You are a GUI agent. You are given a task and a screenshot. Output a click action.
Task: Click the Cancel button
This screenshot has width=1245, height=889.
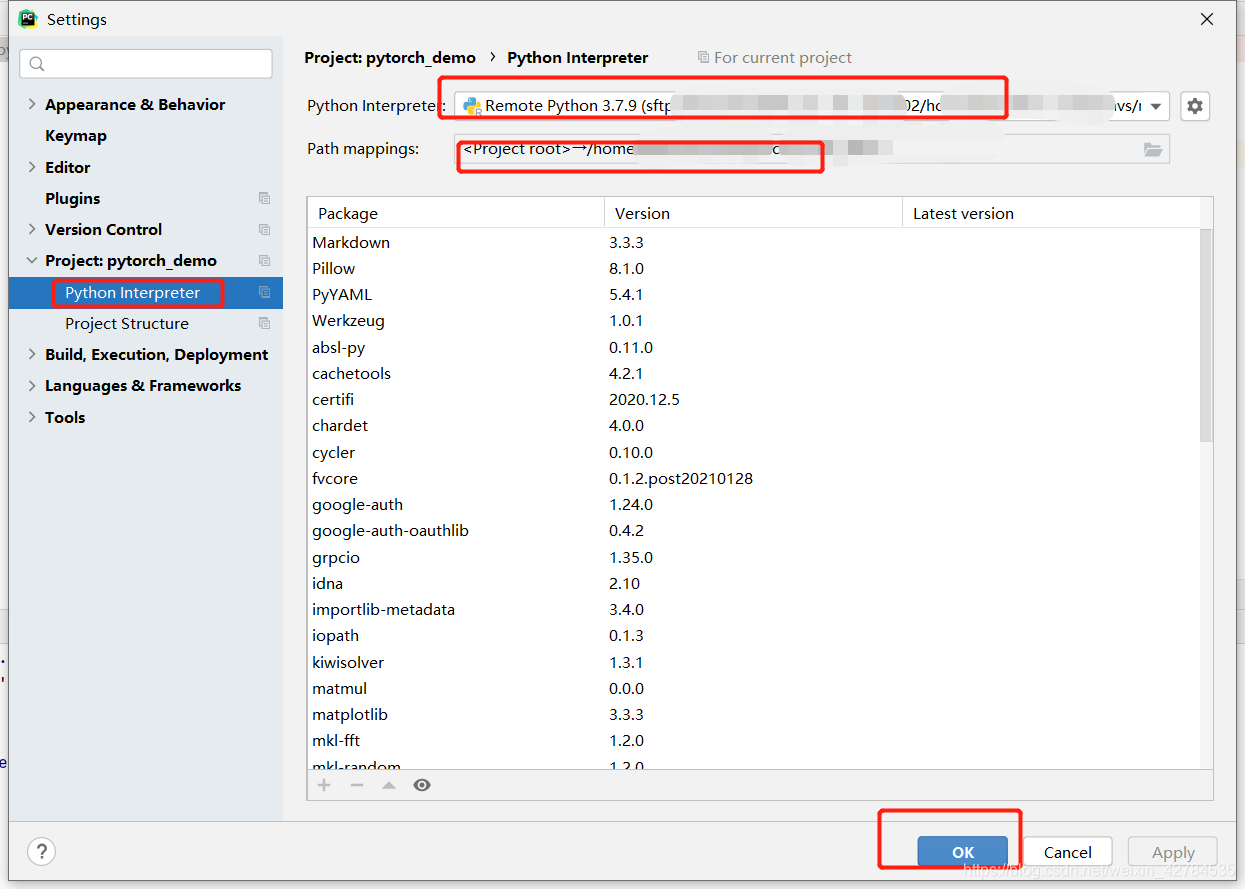coord(1068,852)
